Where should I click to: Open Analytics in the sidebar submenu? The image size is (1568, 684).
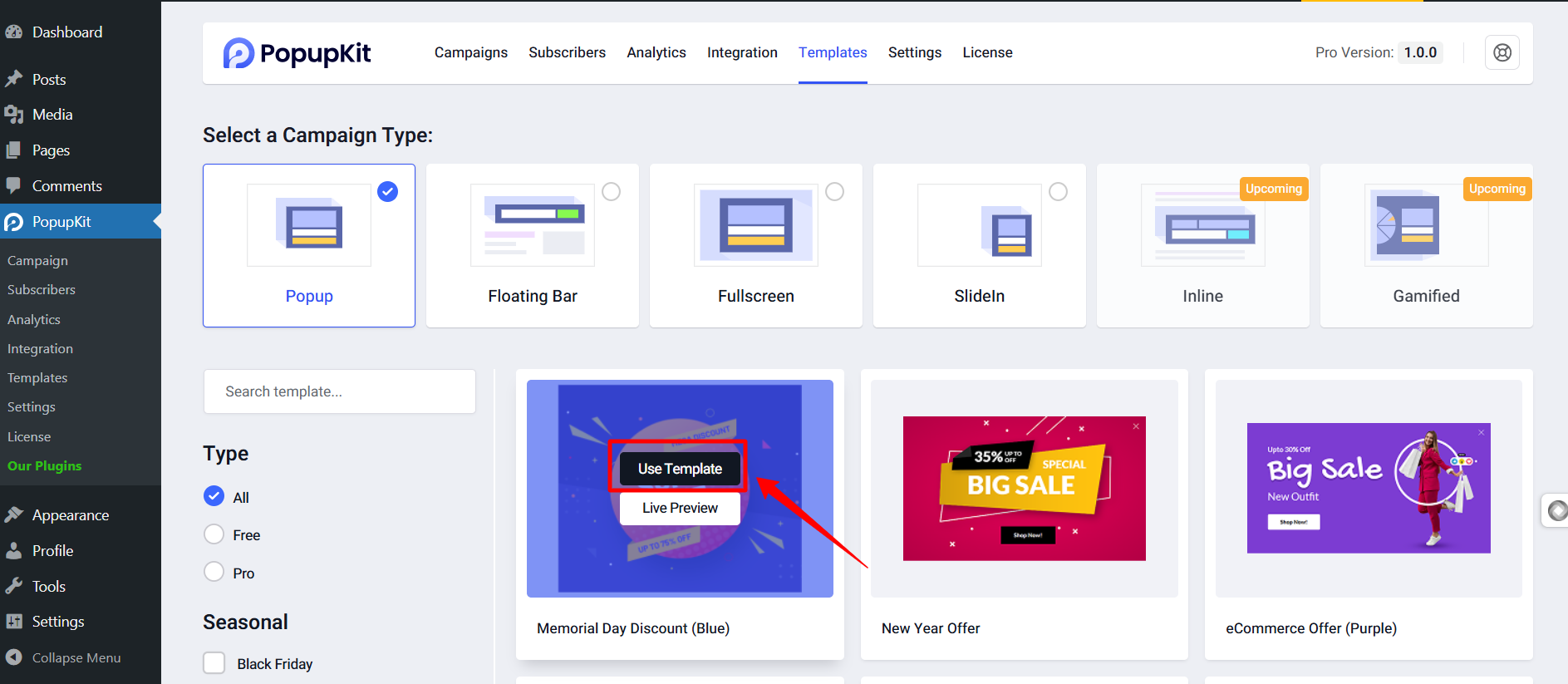coord(34,320)
